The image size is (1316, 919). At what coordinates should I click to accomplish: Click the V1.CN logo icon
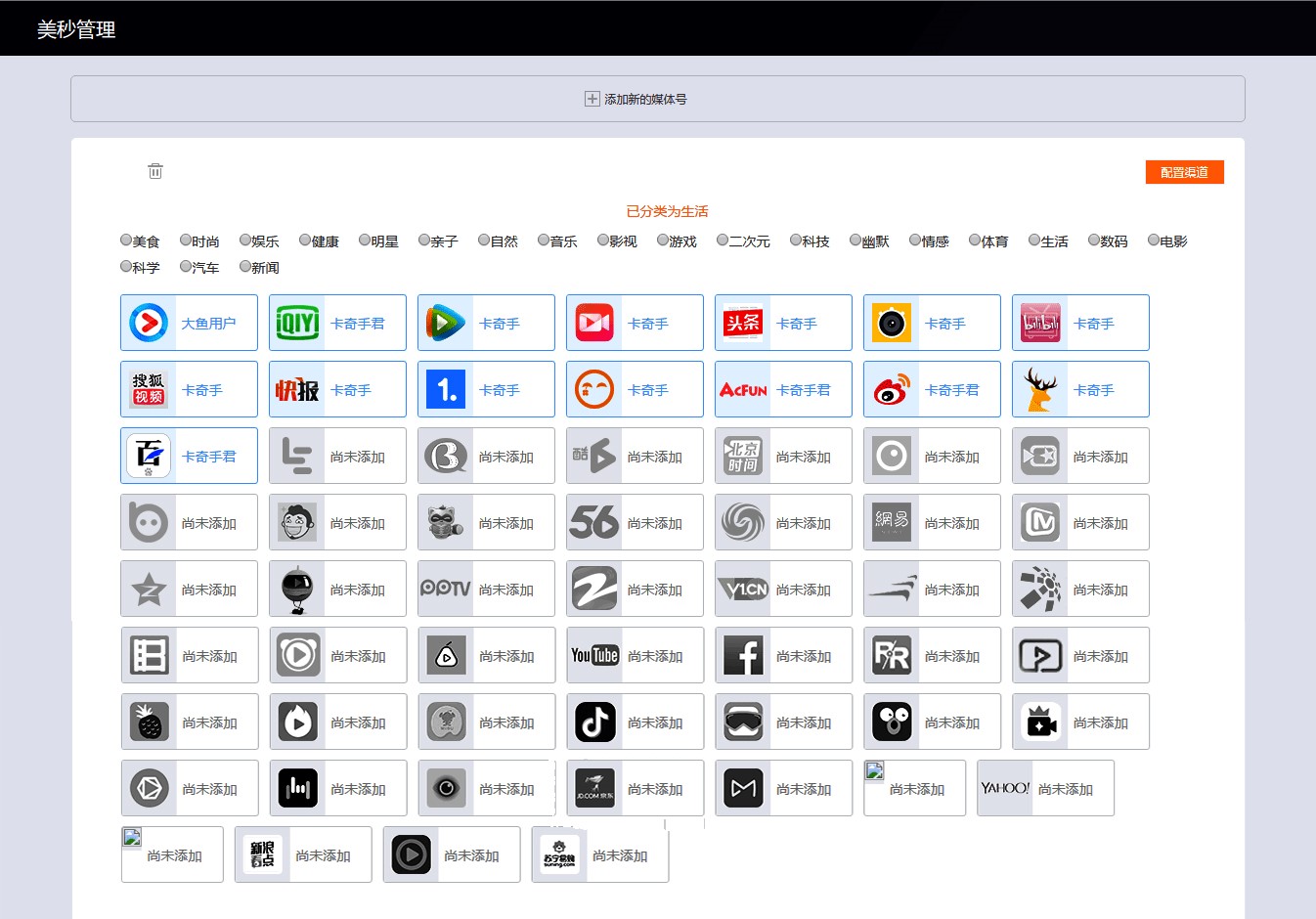click(743, 589)
